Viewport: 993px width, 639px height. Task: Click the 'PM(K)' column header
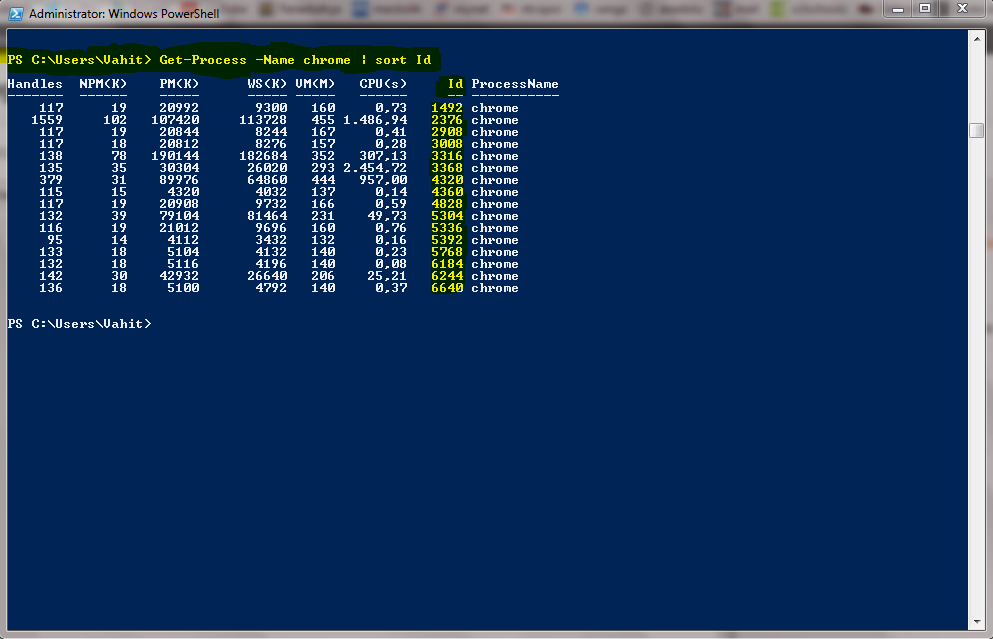[x=179, y=84]
